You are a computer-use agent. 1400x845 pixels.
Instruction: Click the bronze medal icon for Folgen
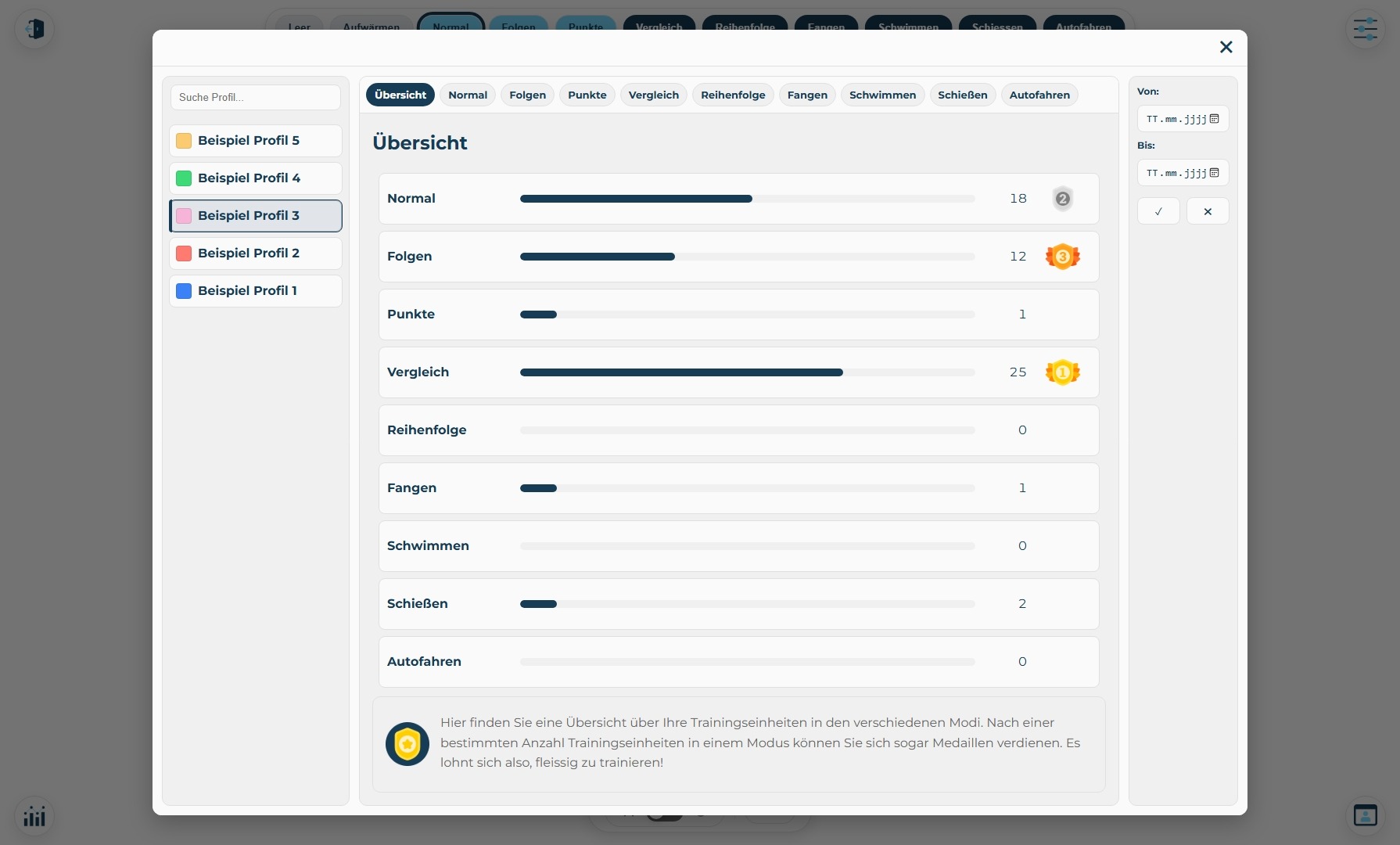click(x=1062, y=257)
